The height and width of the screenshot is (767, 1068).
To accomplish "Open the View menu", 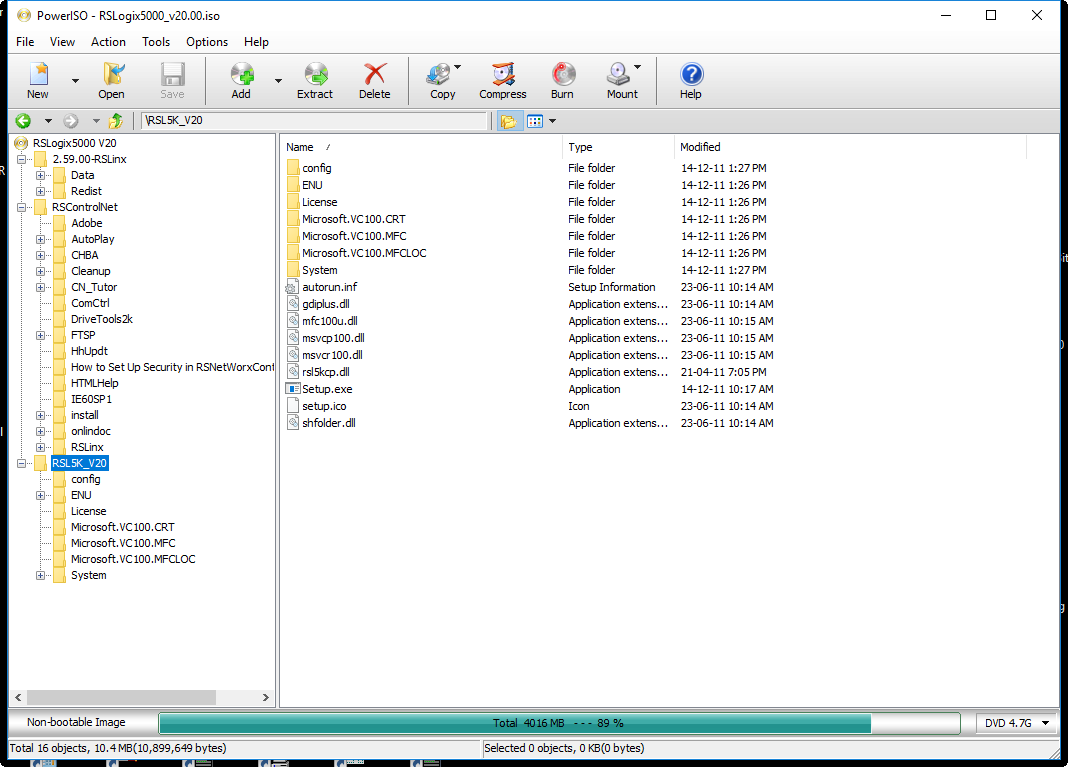I will pyautogui.click(x=62, y=42).
